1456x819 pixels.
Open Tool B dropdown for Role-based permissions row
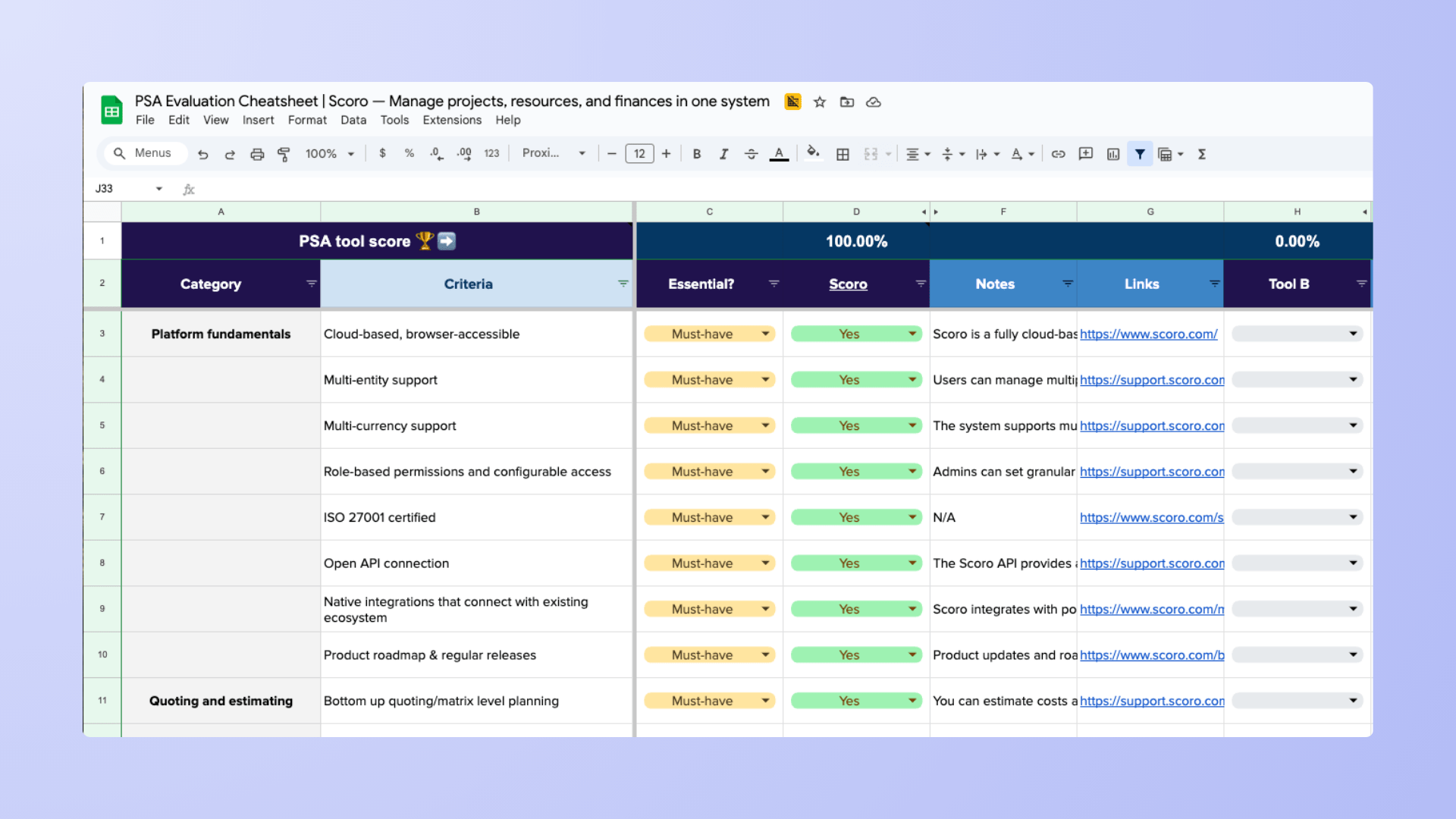point(1298,472)
